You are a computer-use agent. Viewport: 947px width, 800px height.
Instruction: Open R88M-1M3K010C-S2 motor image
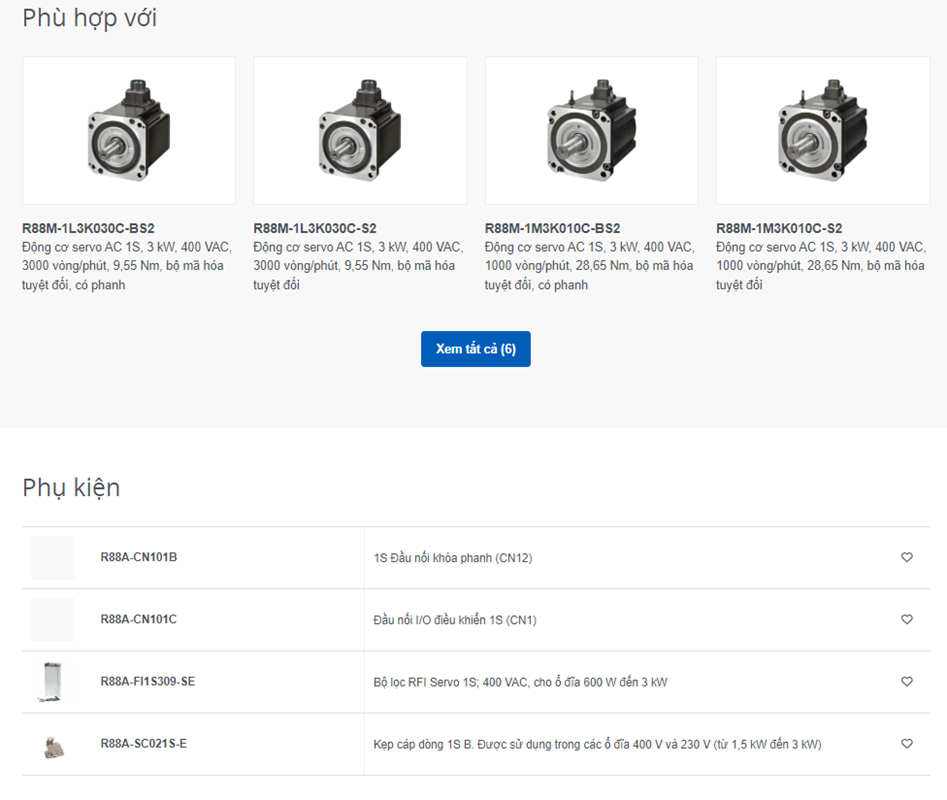point(823,130)
